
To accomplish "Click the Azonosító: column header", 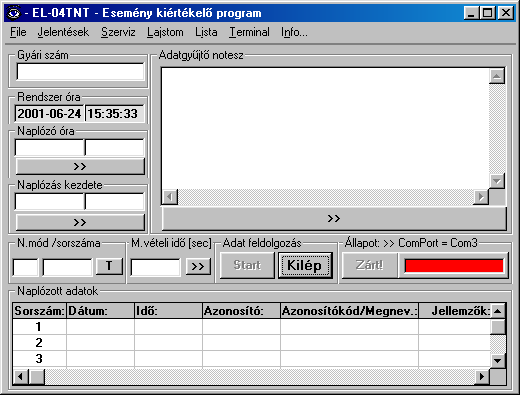I will pos(241,311).
